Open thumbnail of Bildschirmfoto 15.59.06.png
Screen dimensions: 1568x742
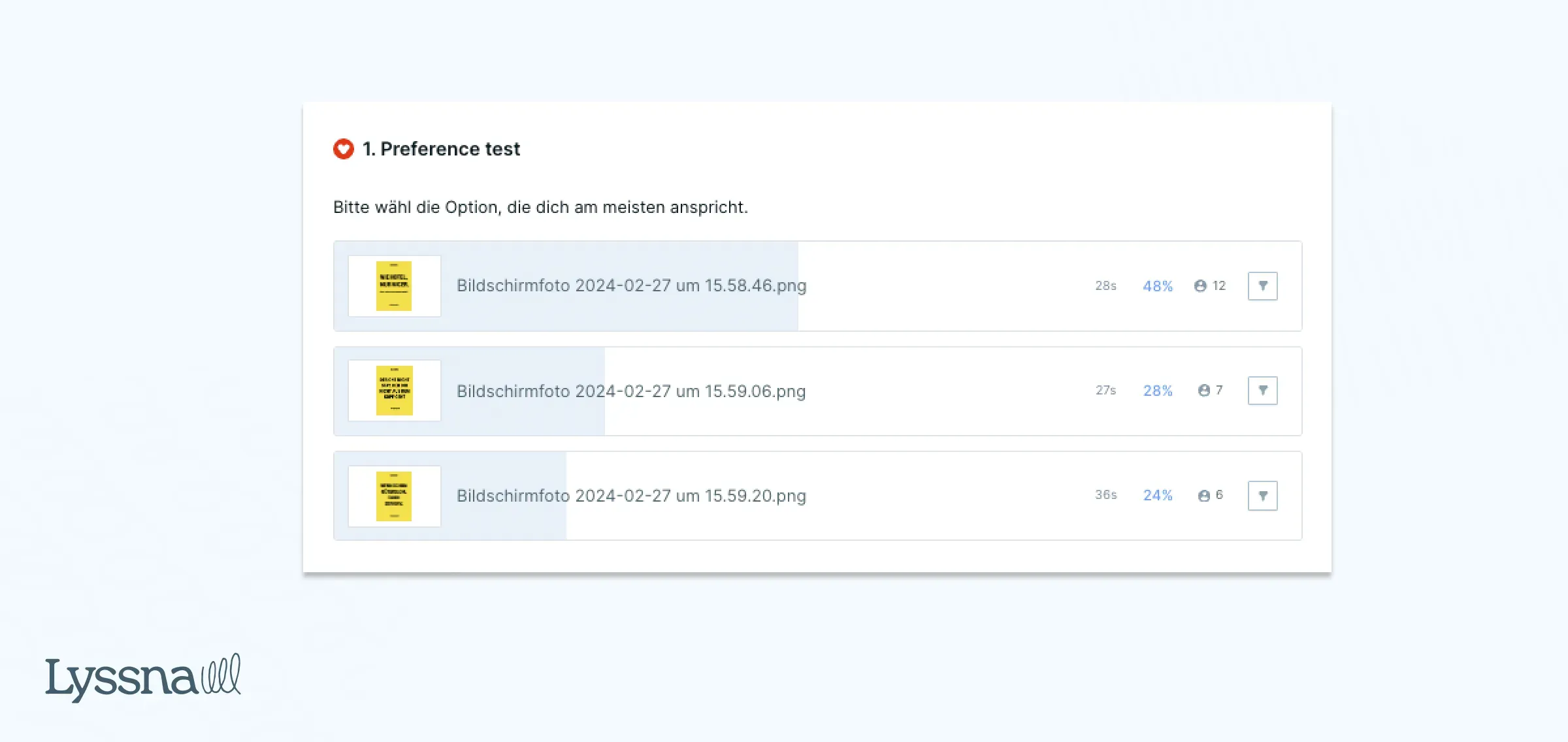tap(394, 391)
